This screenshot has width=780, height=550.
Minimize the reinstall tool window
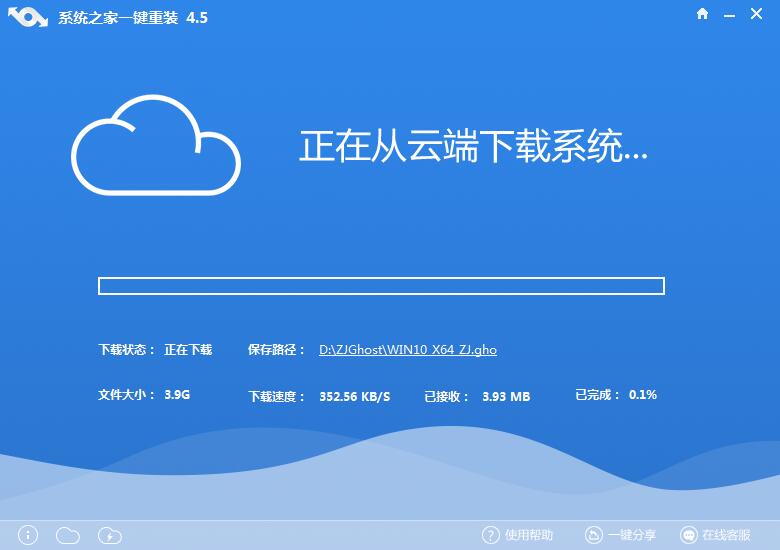click(729, 16)
